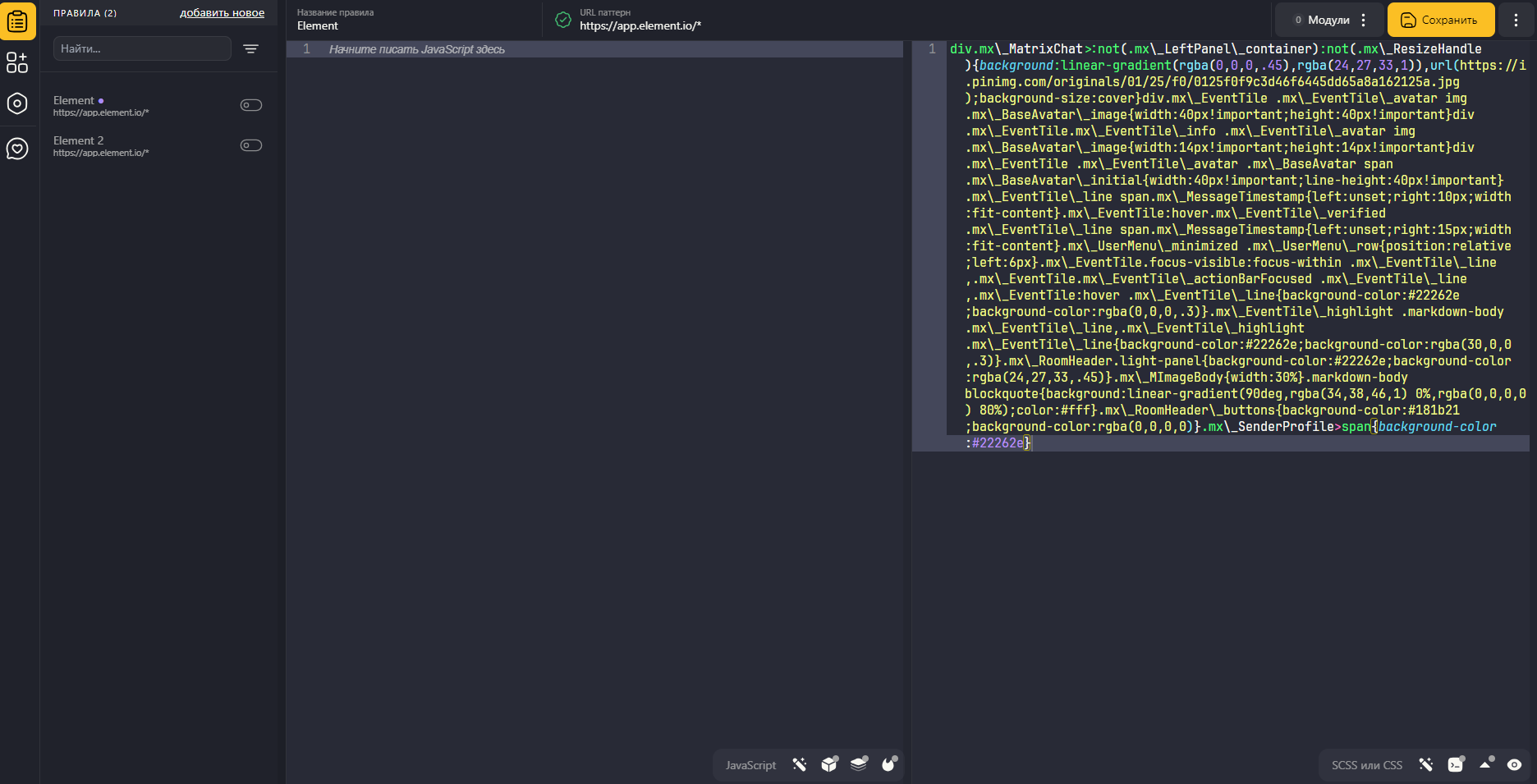The height and width of the screenshot is (784, 1537).
Task: Enable the Element rule switch
Action: click(x=251, y=105)
